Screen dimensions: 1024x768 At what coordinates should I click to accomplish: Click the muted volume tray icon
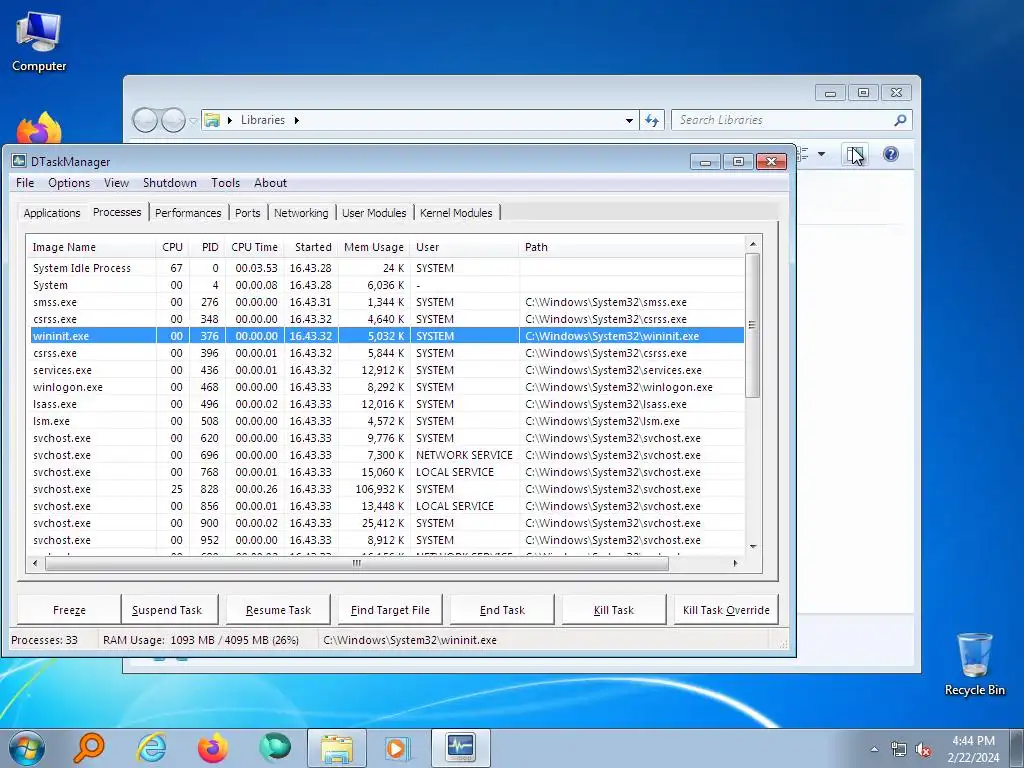point(923,749)
